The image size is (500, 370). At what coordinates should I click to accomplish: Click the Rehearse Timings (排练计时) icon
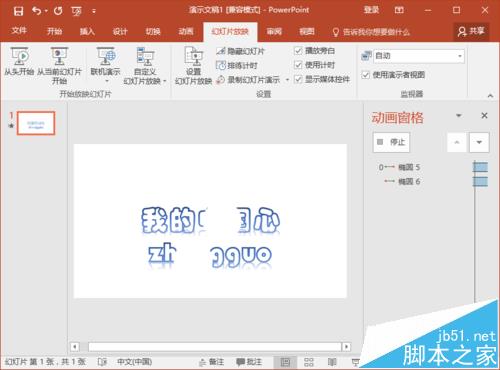(x=220, y=65)
